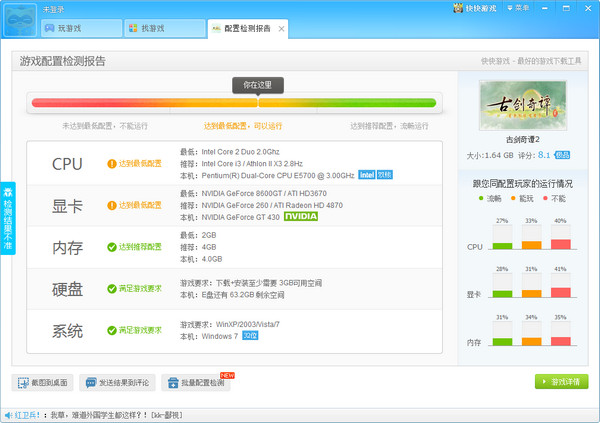
Task: Select the 配置检测报告 tab
Action: click(x=247, y=29)
